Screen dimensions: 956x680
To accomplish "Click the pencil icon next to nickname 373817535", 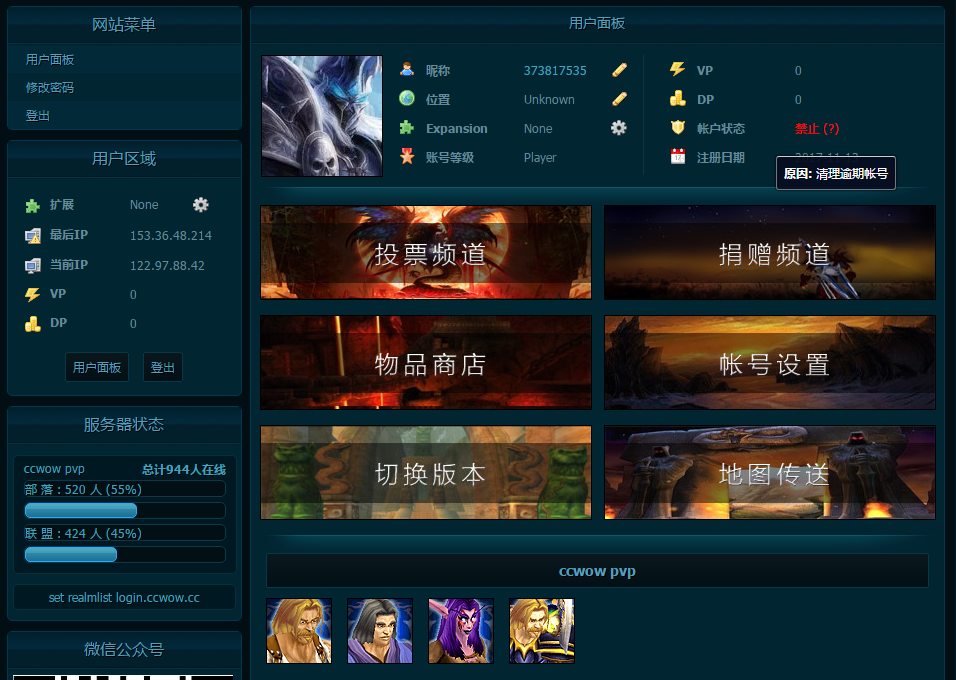I will [619, 70].
